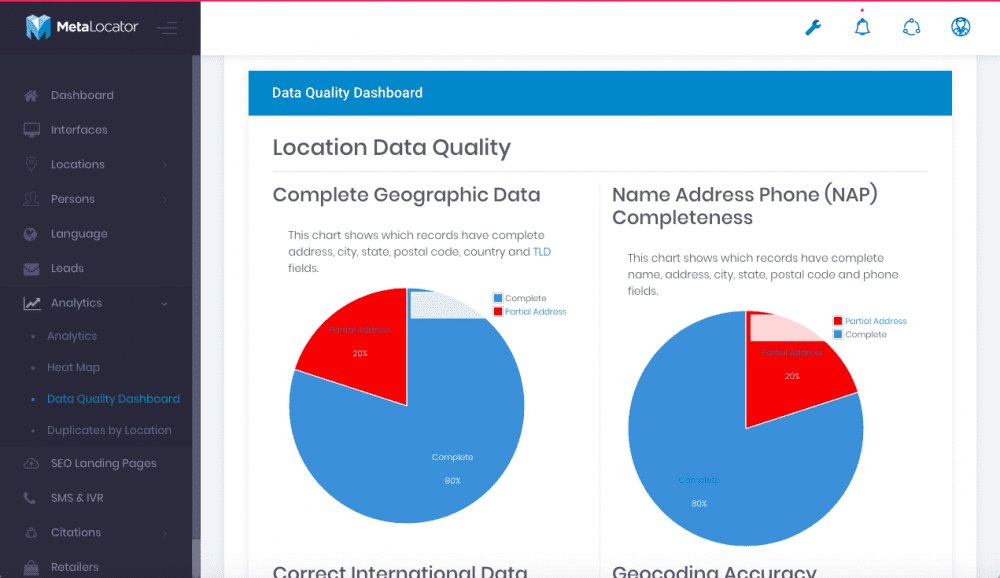This screenshot has width=1000, height=578.
Task: Click the Data Quality Dashboard header bar
Action: (600, 93)
